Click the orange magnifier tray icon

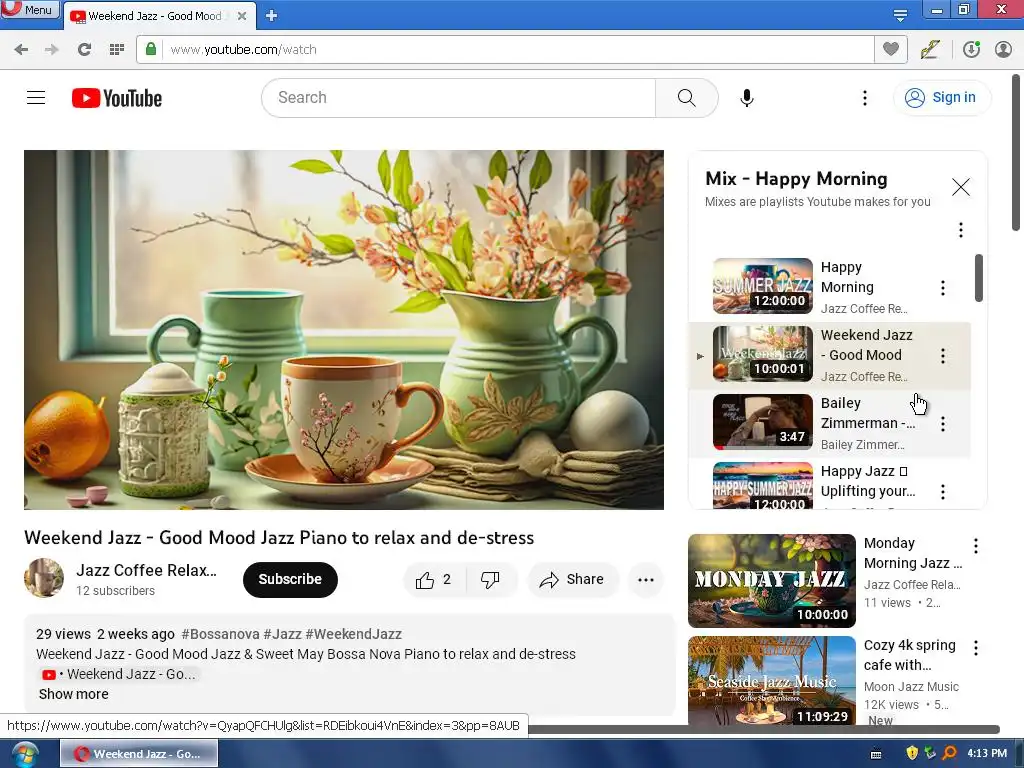(x=949, y=754)
